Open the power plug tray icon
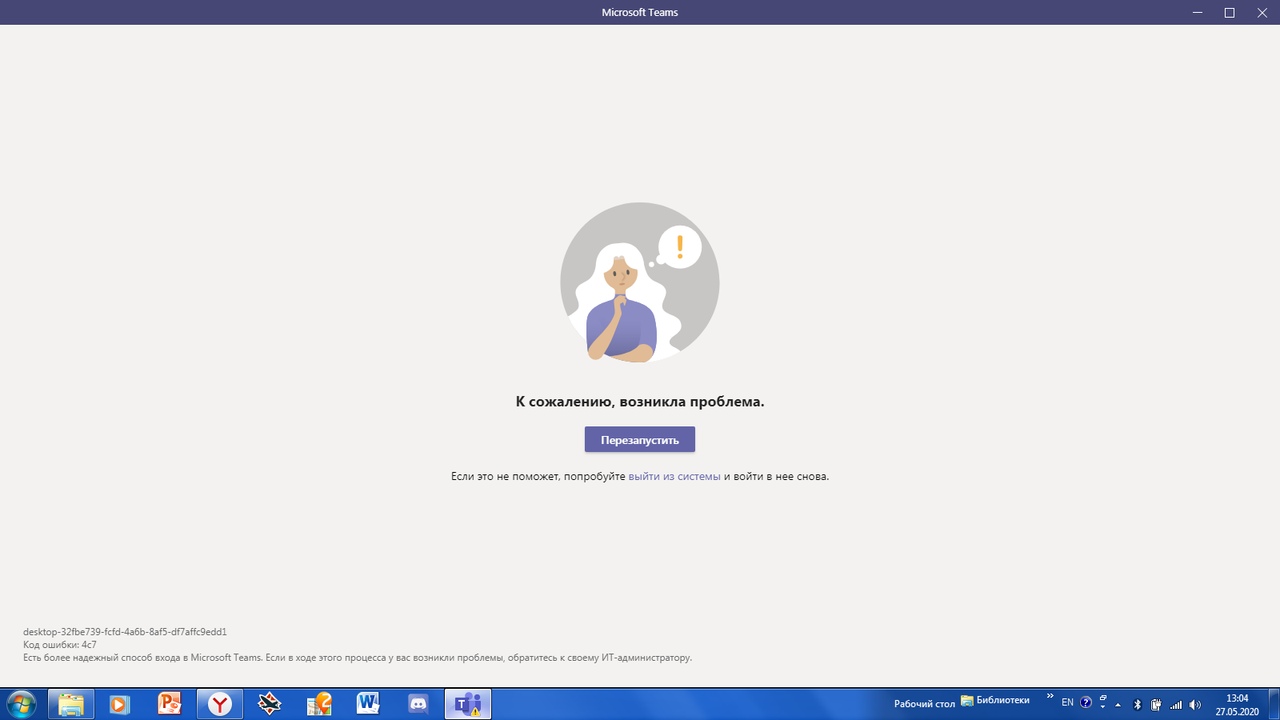This screenshot has width=1280, height=720. (1156, 704)
